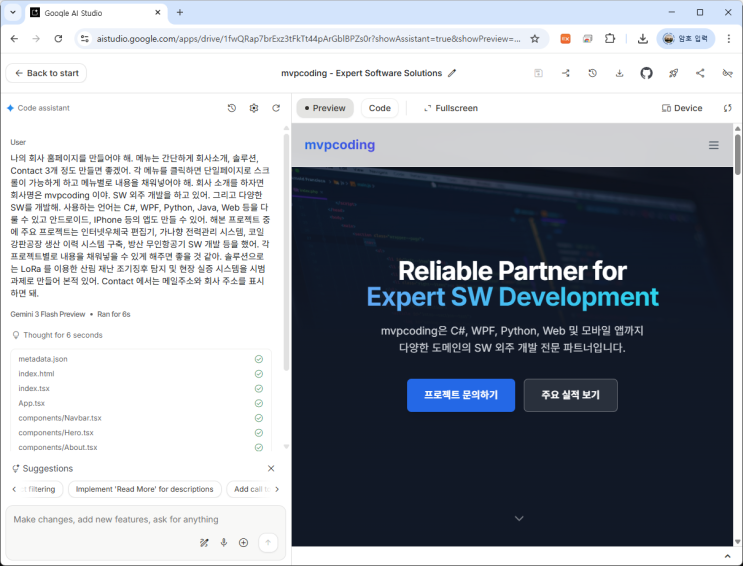This screenshot has width=743, height=566.
Task: Click the share icon in the top toolbar
Action: coord(700,73)
